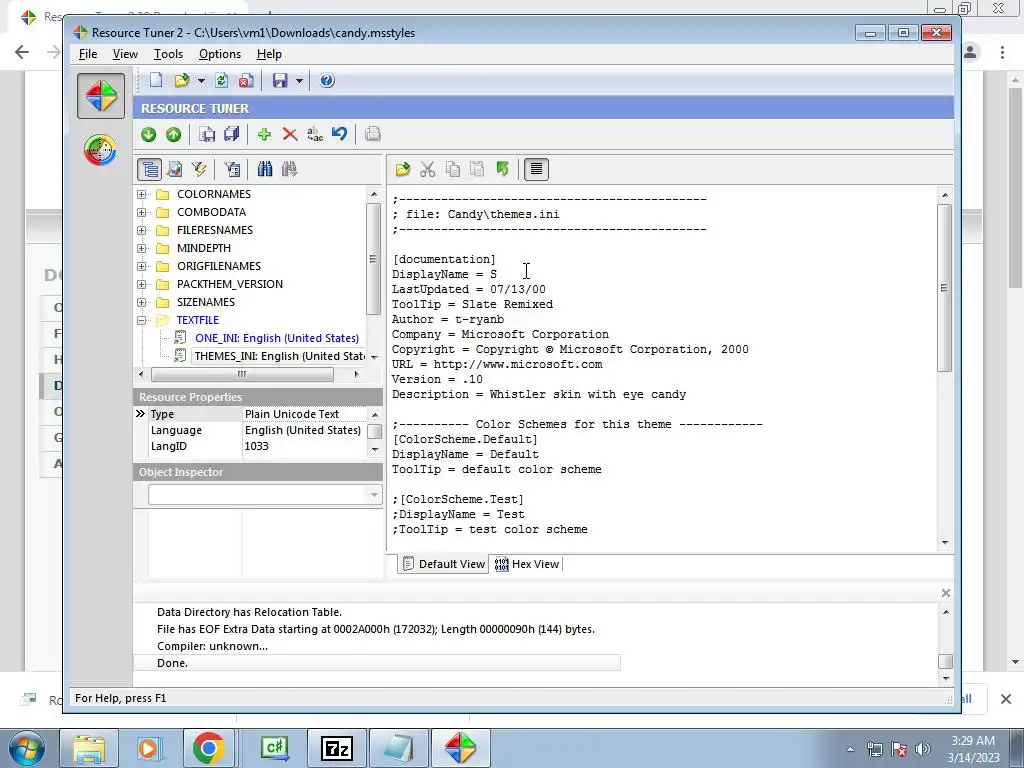Open the File menu

click(x=88, y=54)
